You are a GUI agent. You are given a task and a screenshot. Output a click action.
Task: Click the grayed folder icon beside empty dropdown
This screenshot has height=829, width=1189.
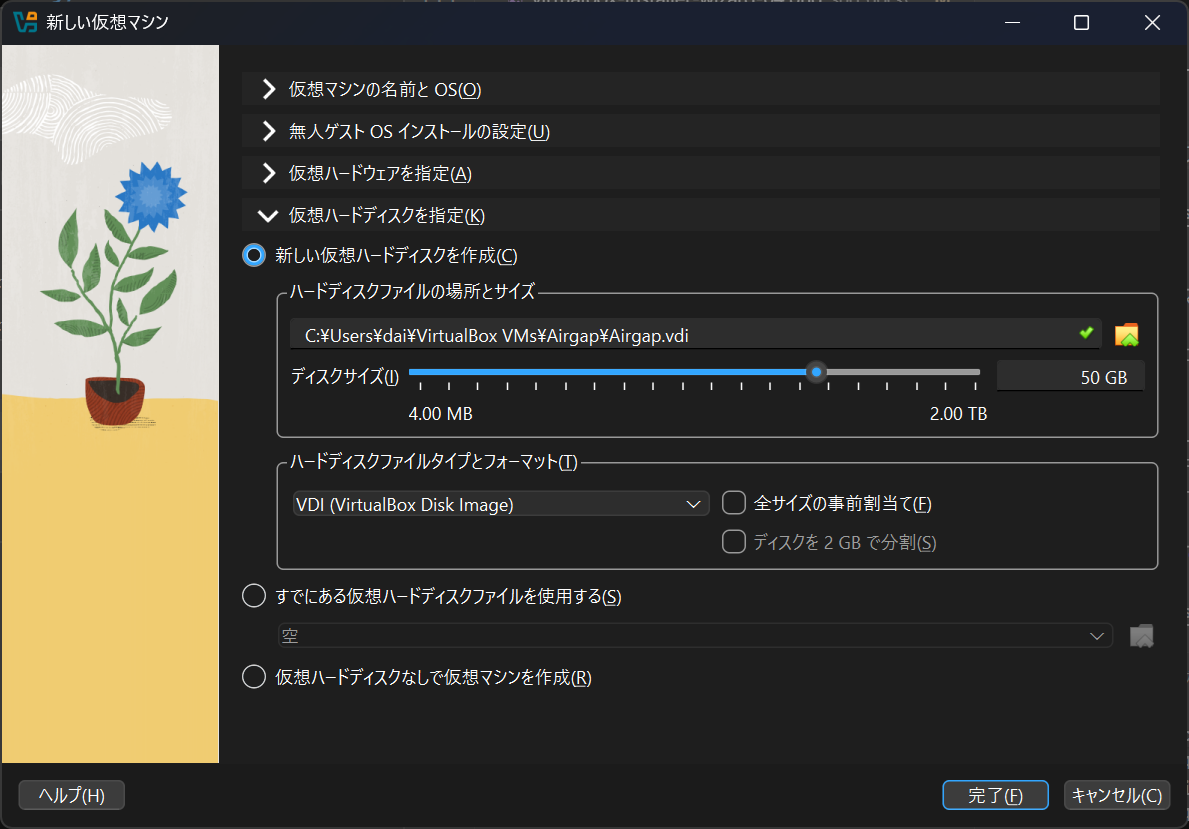tap(1141, 635)
